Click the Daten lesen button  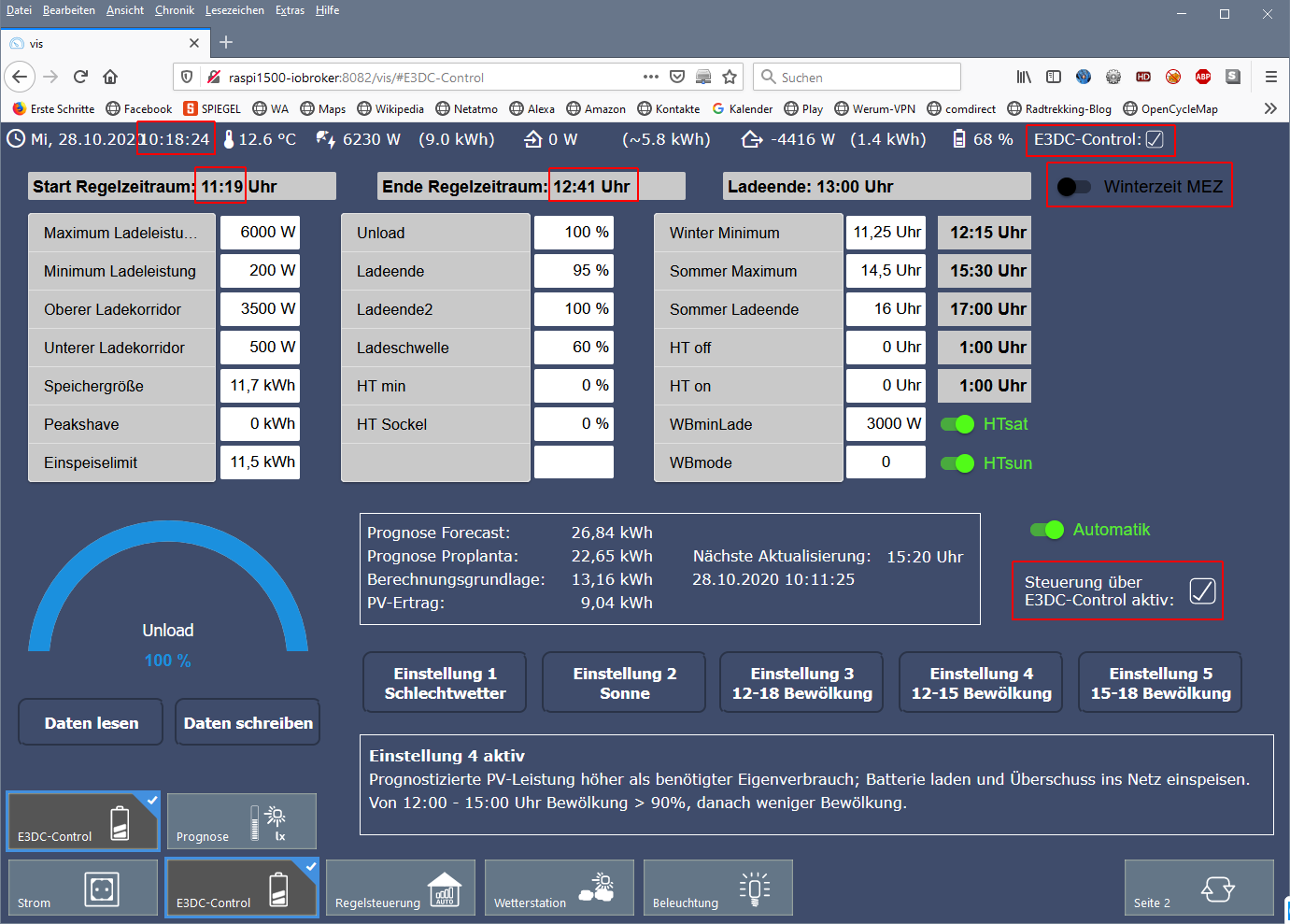click(x=91, y=722)
